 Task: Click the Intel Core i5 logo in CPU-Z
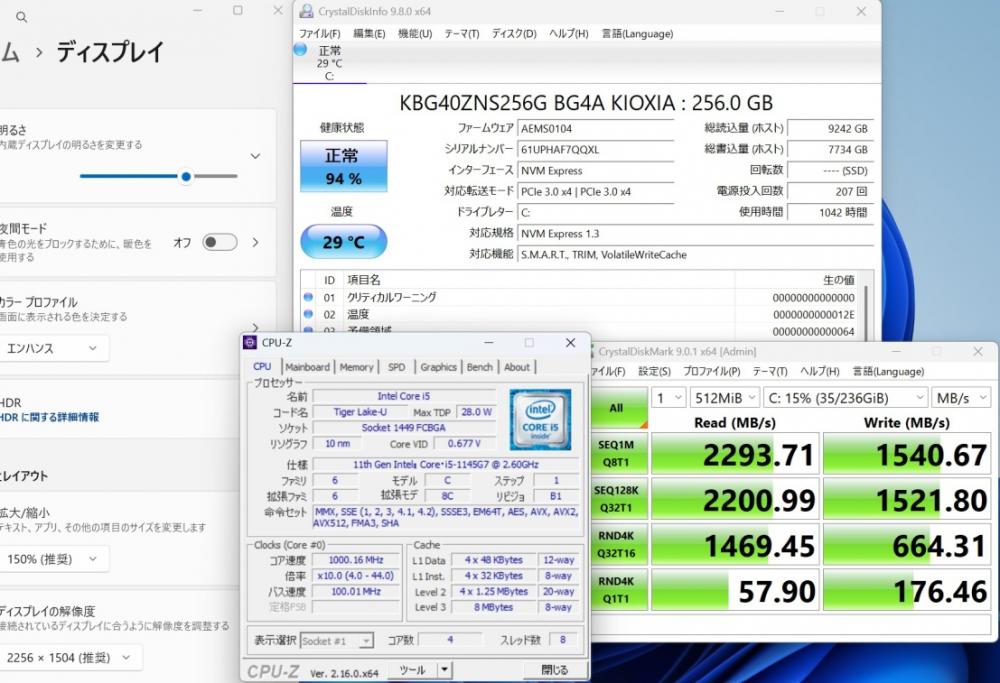coord(540,420)
